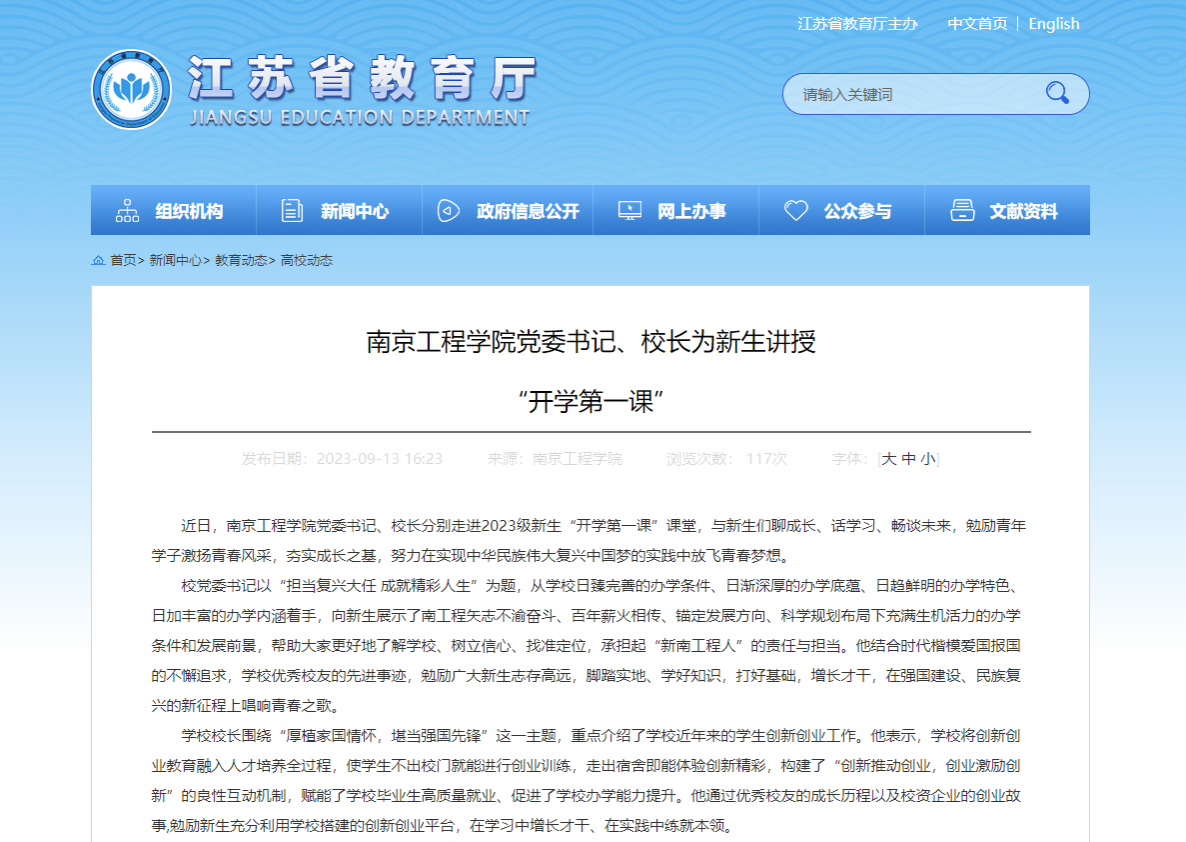The image size is (1186, 842).
Task: Click the 组织机构 organization chart icon
Action: point(127,211)
